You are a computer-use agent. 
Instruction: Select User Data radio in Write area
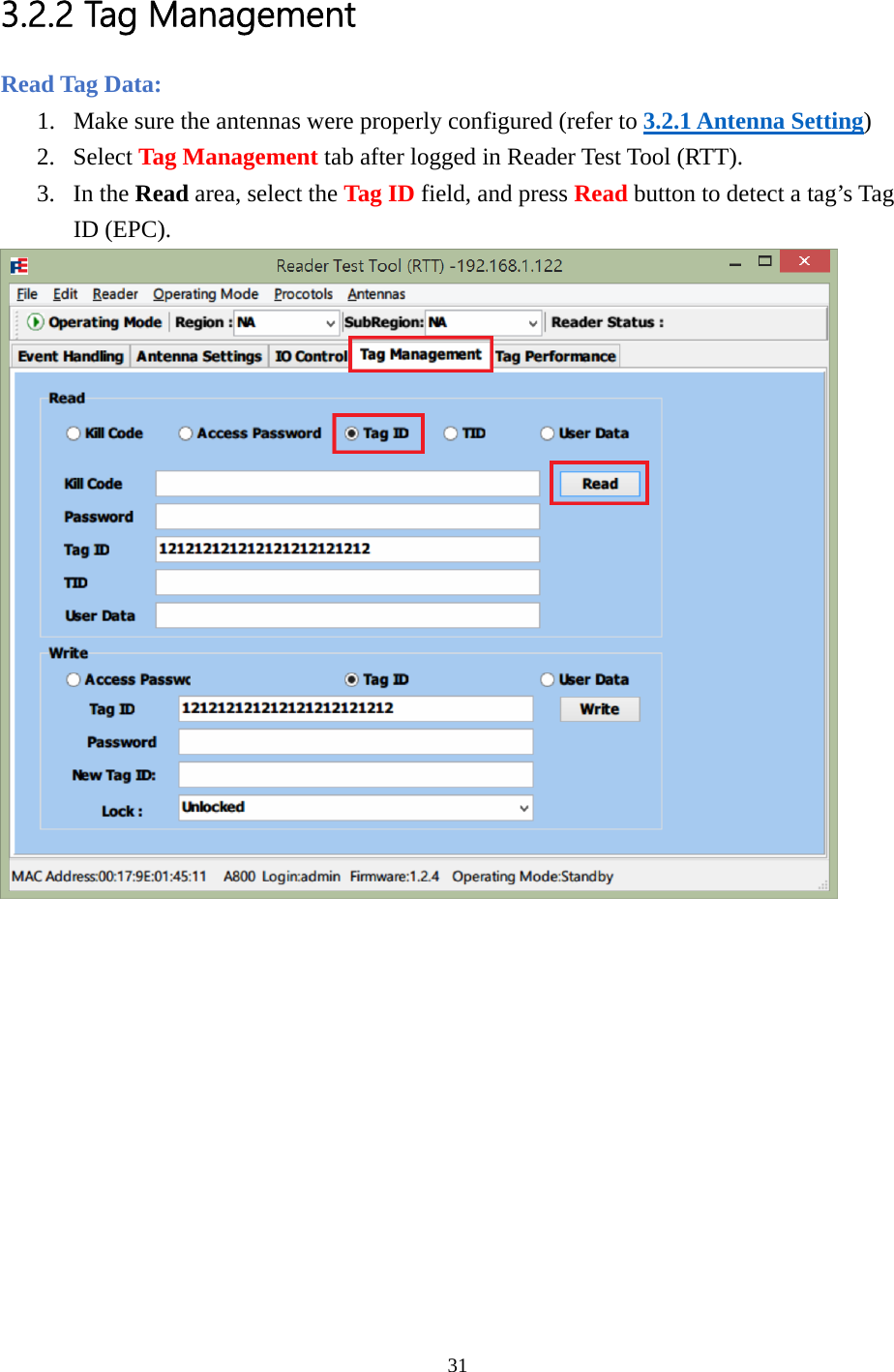pyautogui.click(x=548, y=678)
